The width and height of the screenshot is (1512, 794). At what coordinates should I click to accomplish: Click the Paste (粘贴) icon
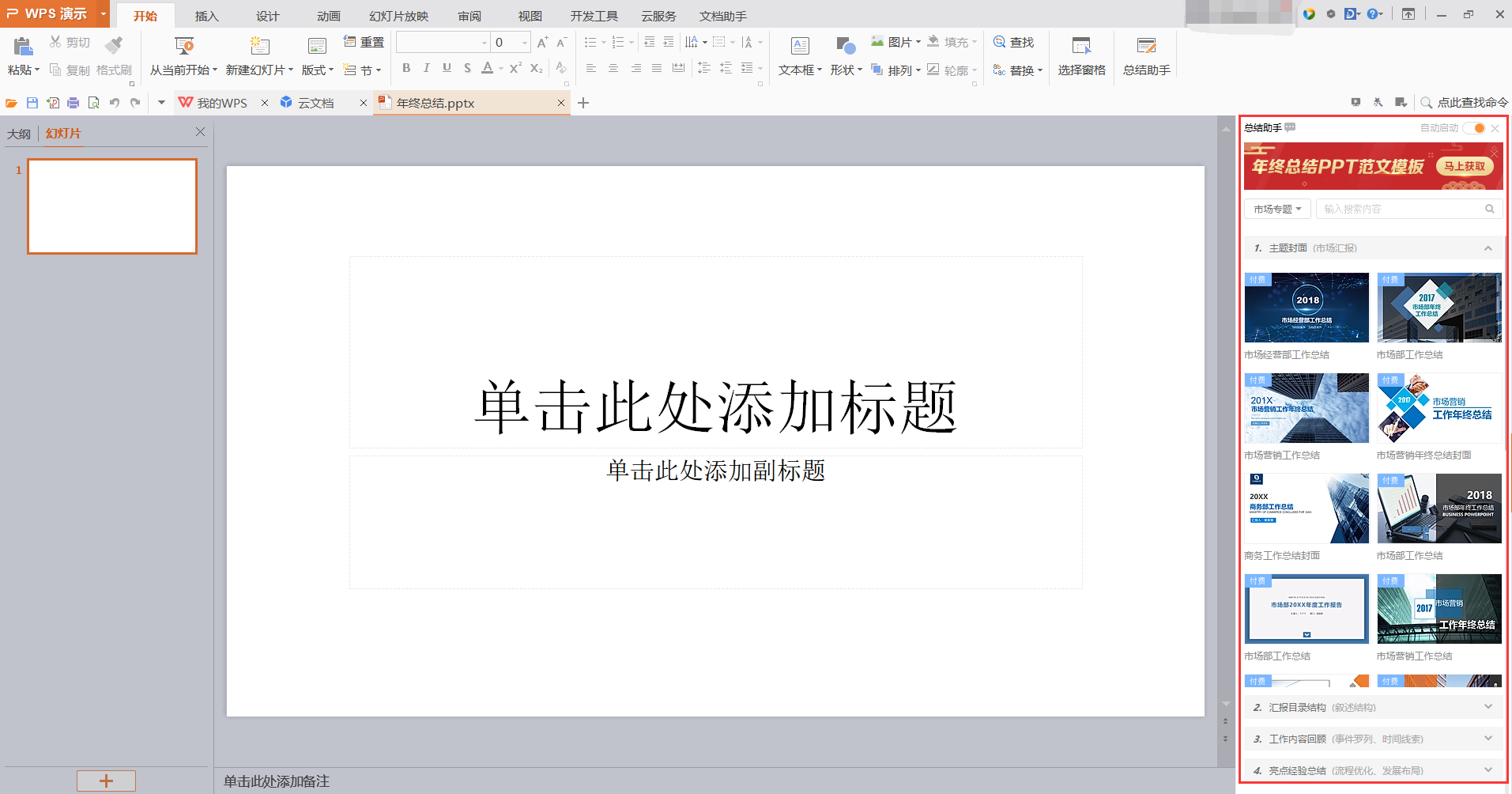tap(23, 46)
